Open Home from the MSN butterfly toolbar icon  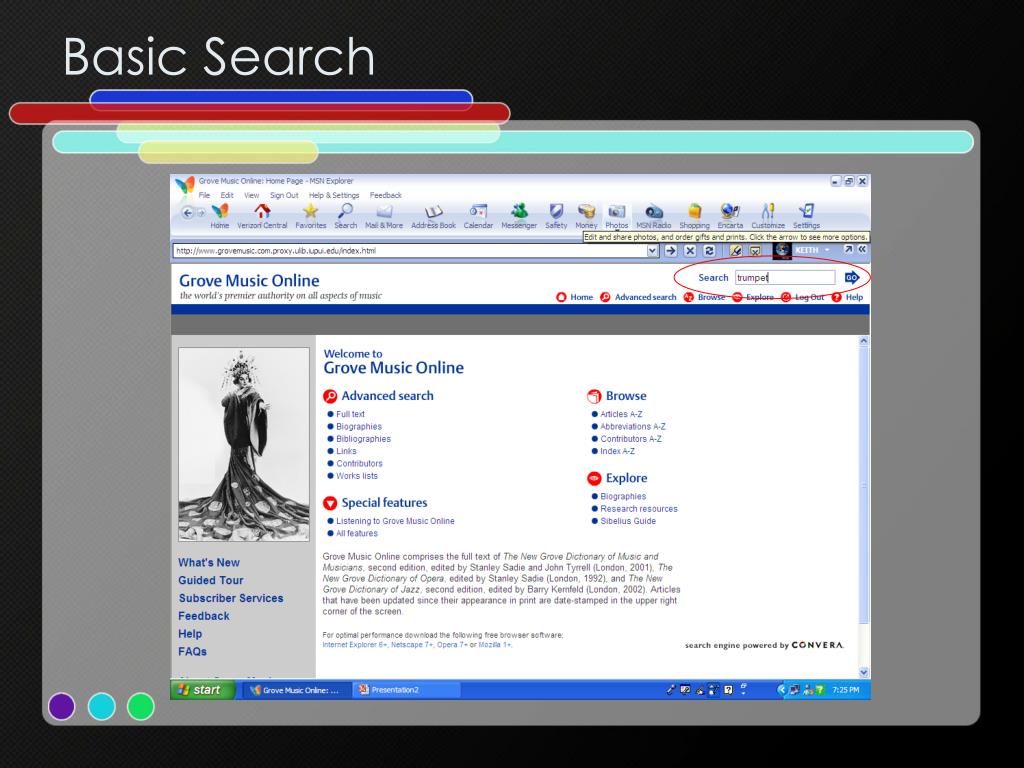(x=220, y=216)
